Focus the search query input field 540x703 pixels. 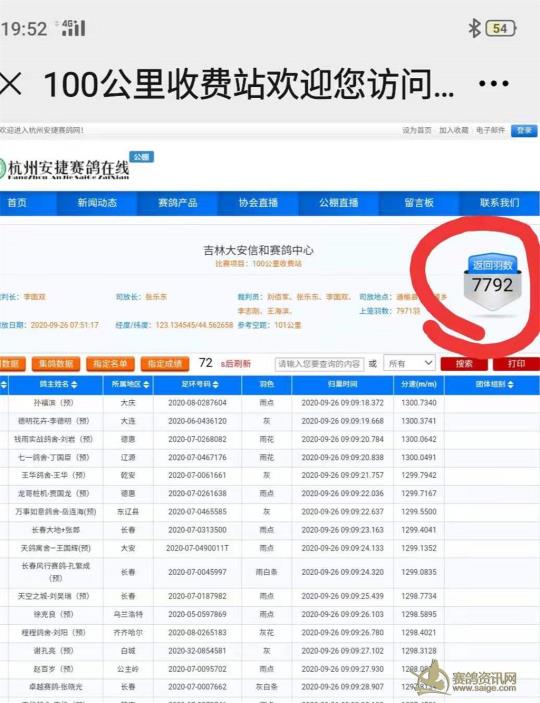click(319, 364)
